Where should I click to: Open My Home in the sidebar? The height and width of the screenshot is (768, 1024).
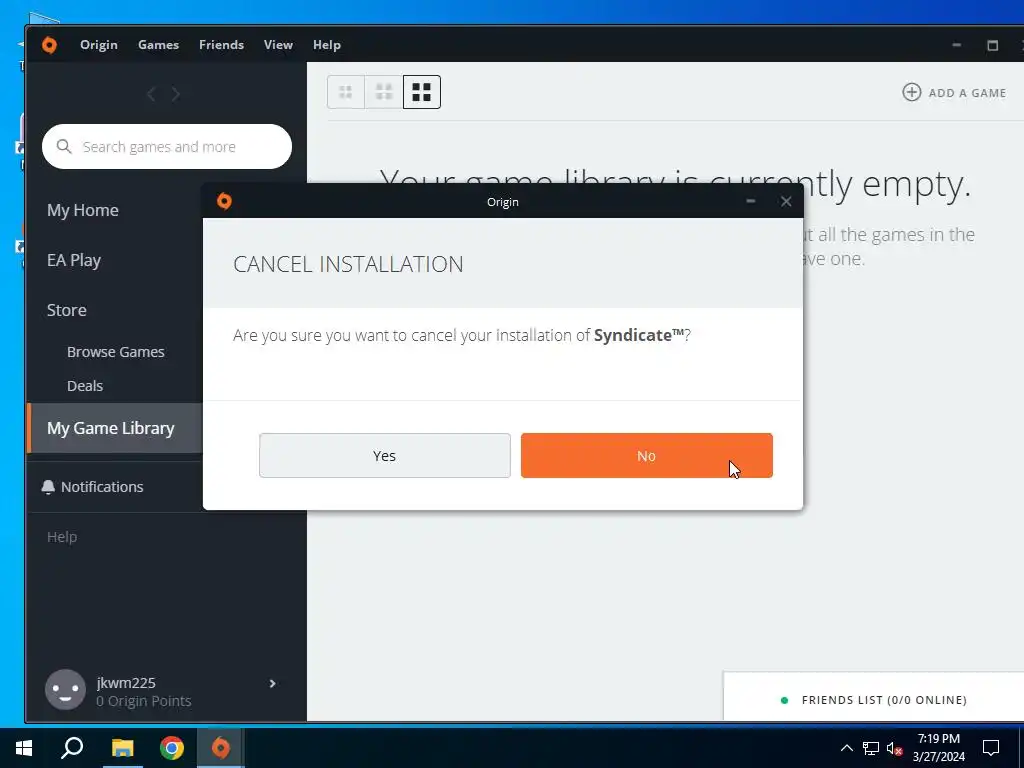(83, 210)
